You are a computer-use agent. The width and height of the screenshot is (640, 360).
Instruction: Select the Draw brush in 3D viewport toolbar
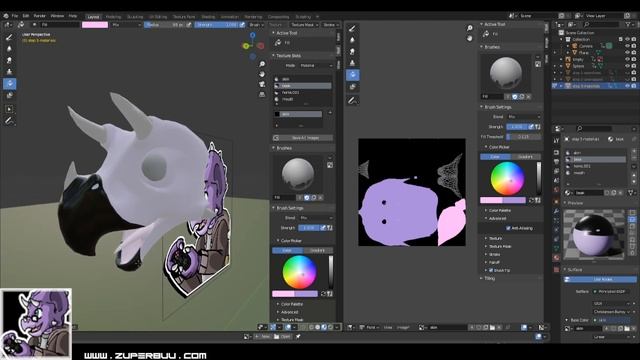pos(9,37)
